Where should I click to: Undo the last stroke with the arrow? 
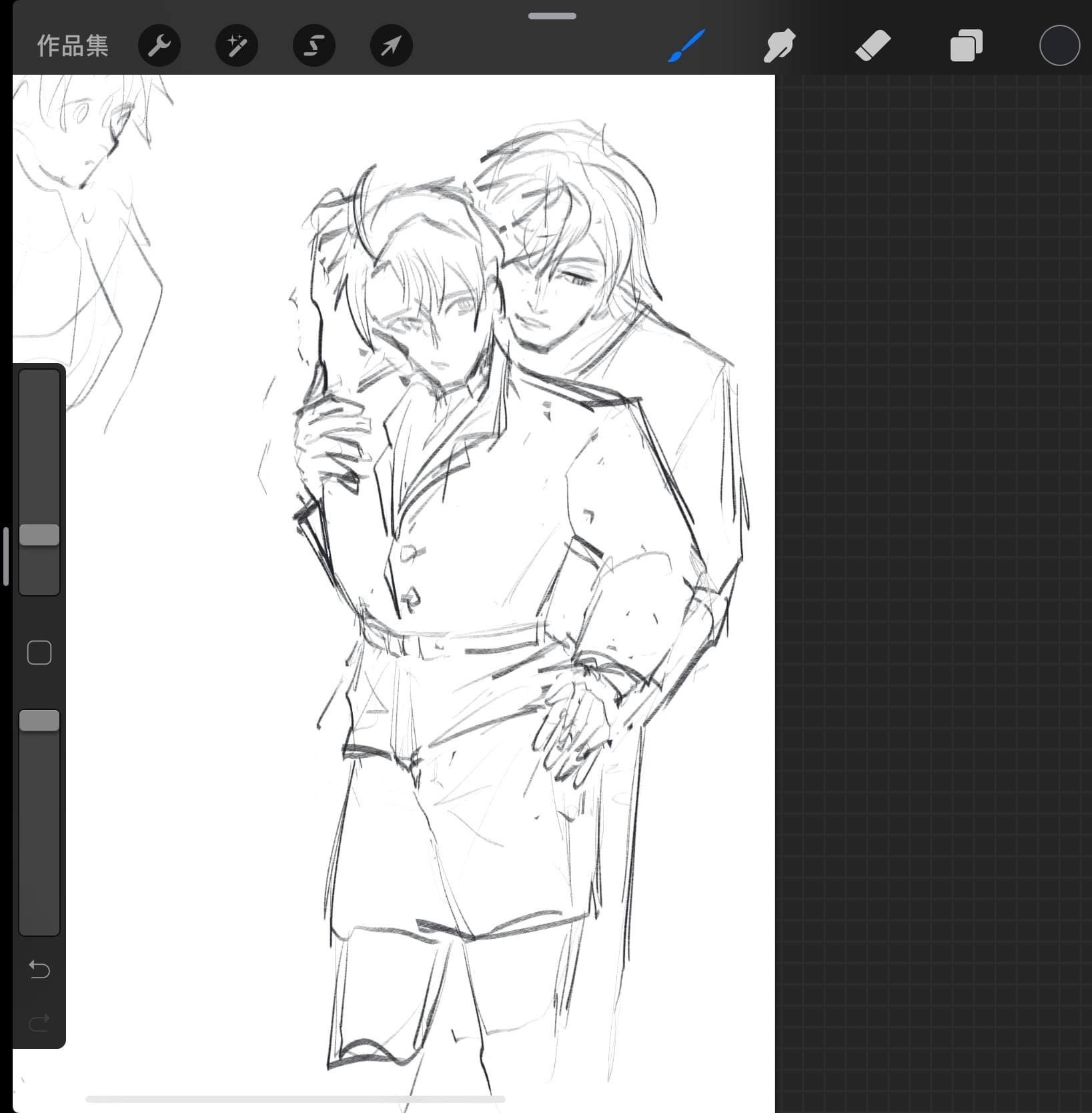point(39,969)
